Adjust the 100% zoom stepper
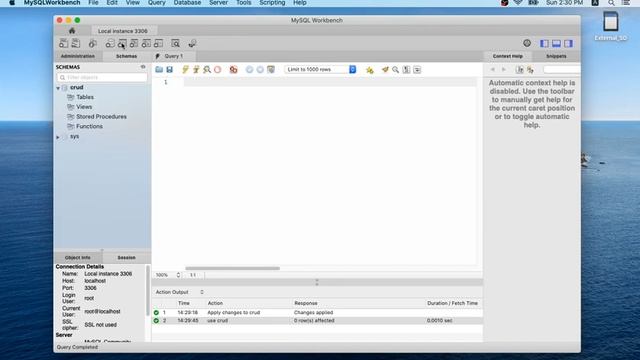 [178, 275]
